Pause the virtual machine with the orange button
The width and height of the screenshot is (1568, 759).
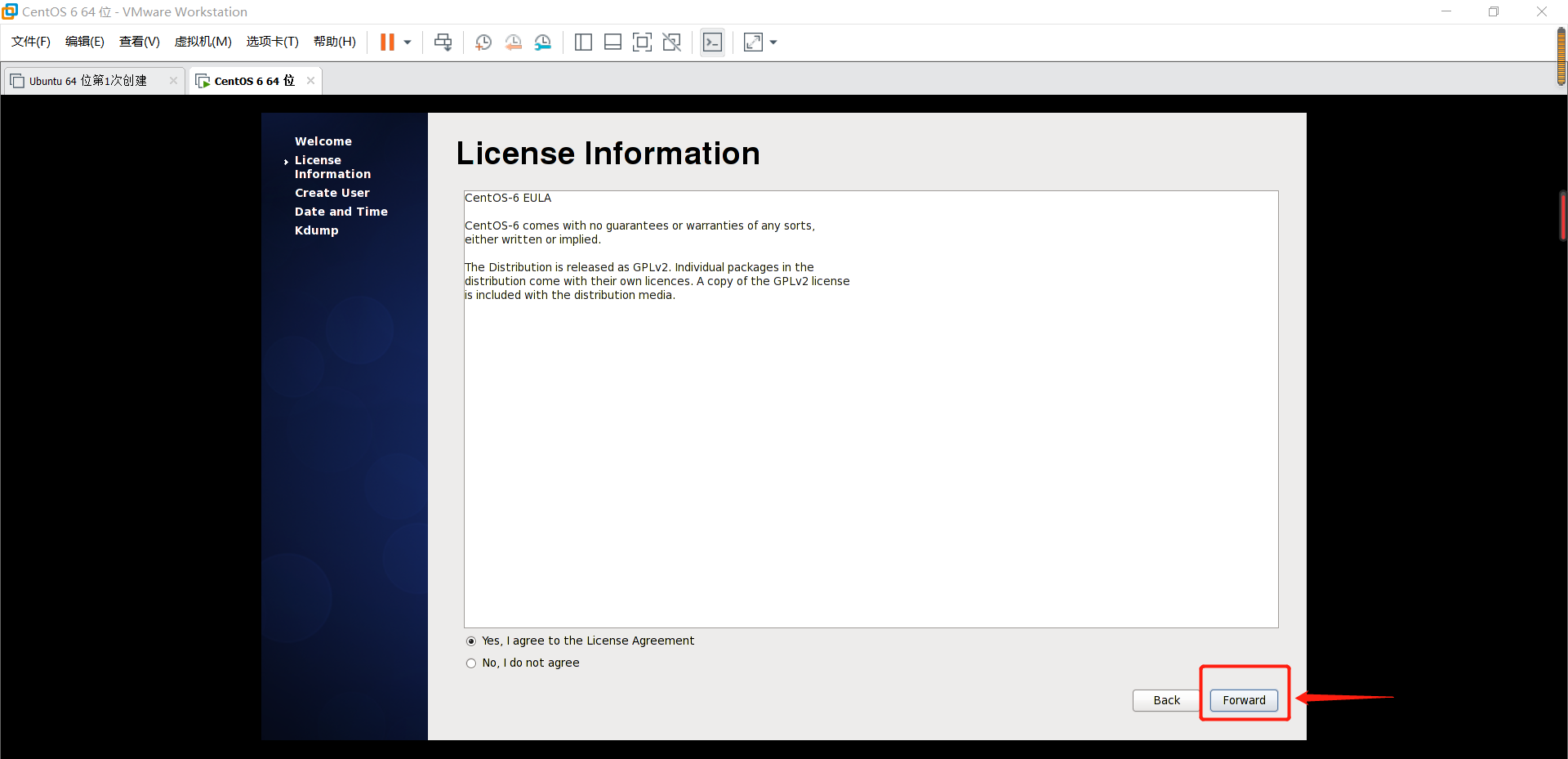[x=387, y=42]
